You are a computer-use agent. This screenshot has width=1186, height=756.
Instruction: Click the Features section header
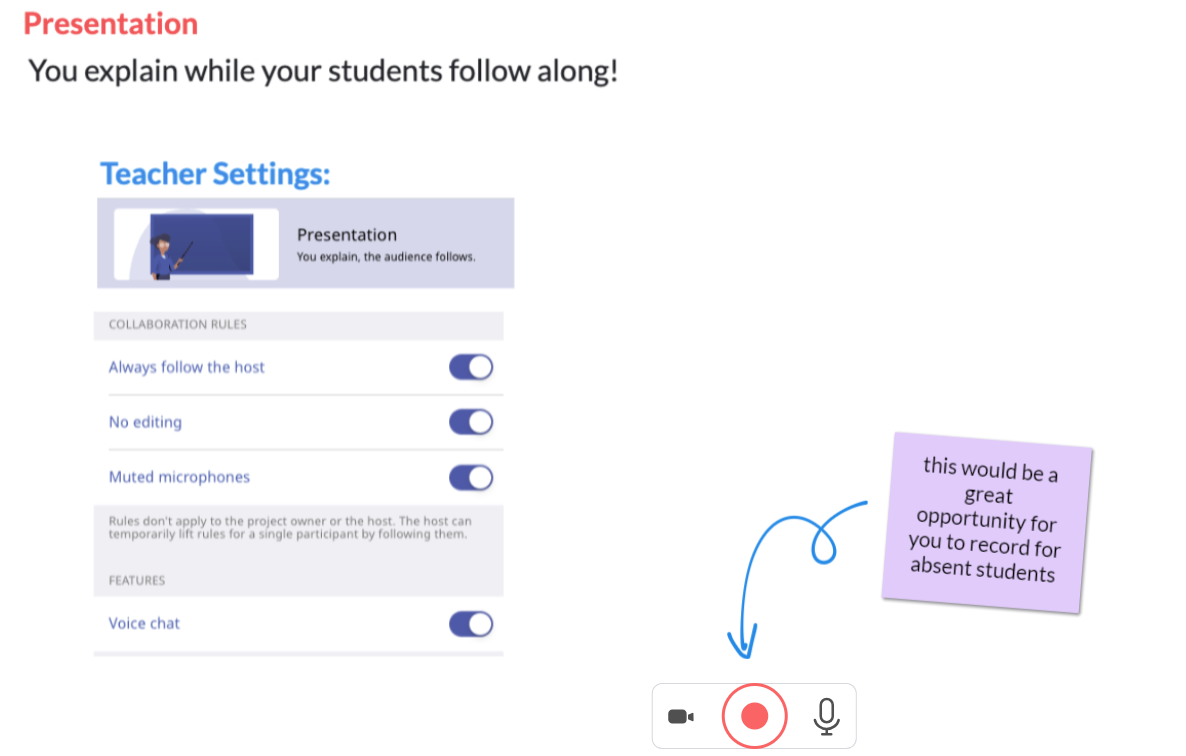[x=137, y=581]
